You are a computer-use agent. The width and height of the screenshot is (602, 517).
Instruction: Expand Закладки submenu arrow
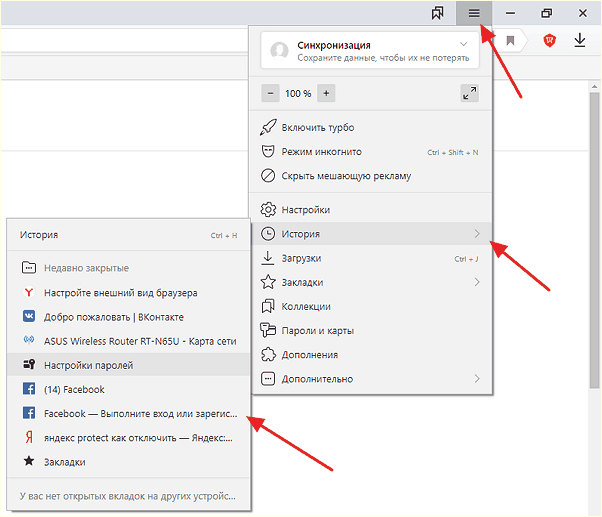477,282
